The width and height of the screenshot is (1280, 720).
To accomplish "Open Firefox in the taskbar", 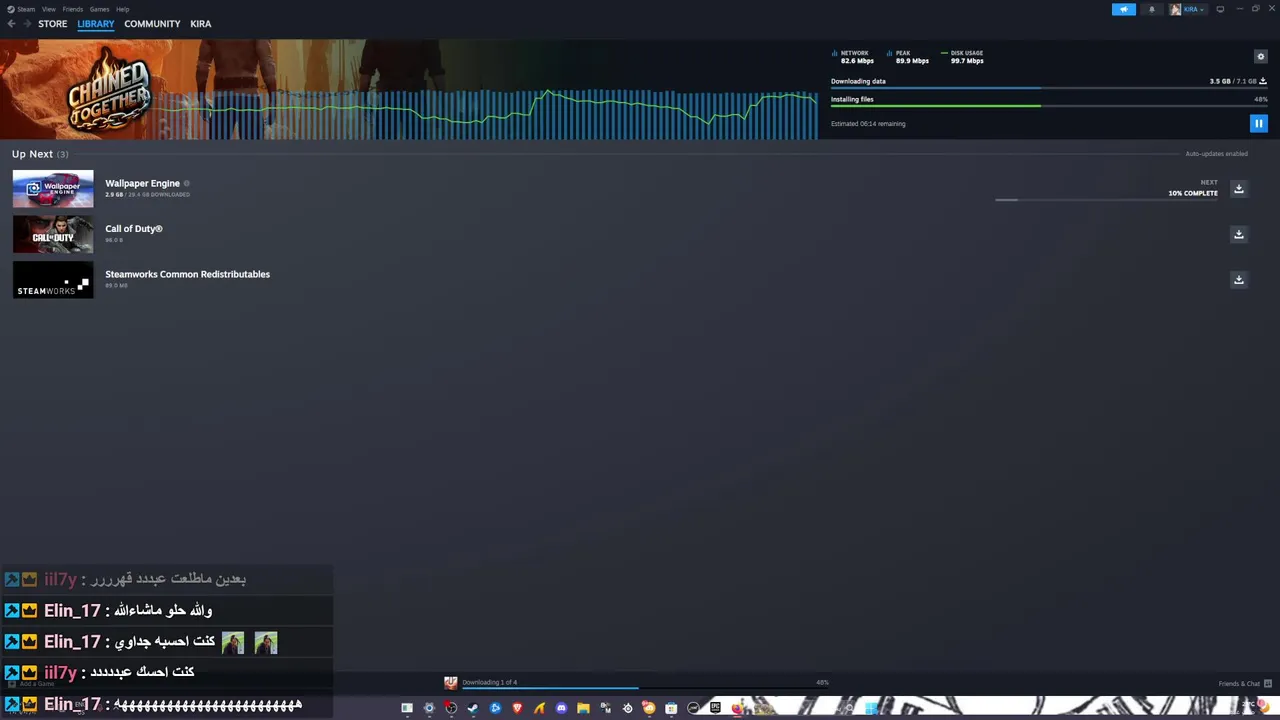I will coord(737,708).
